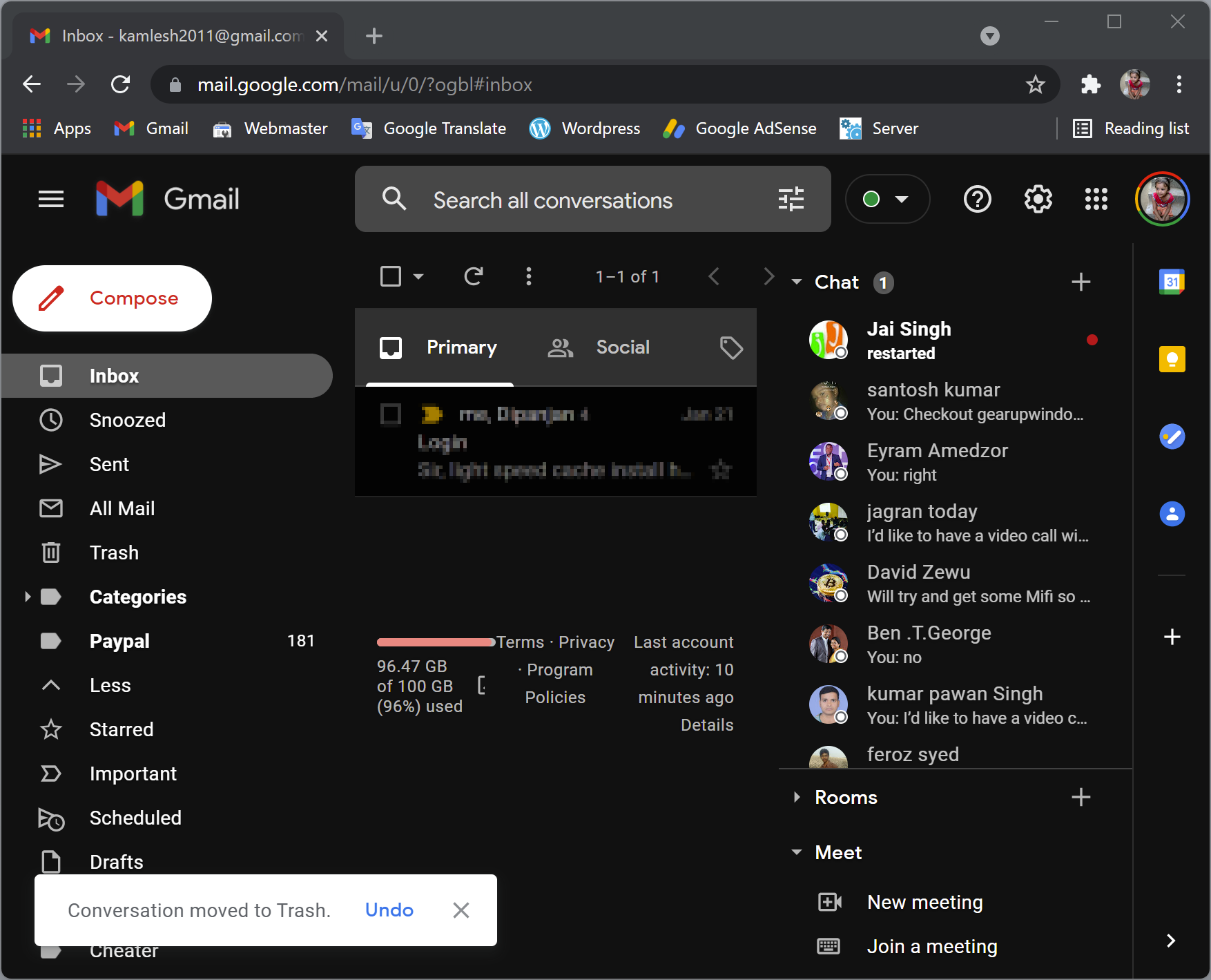This screenshot has width=1211, height=980.
Task: Collapse the Chat section
Action: 797,282
